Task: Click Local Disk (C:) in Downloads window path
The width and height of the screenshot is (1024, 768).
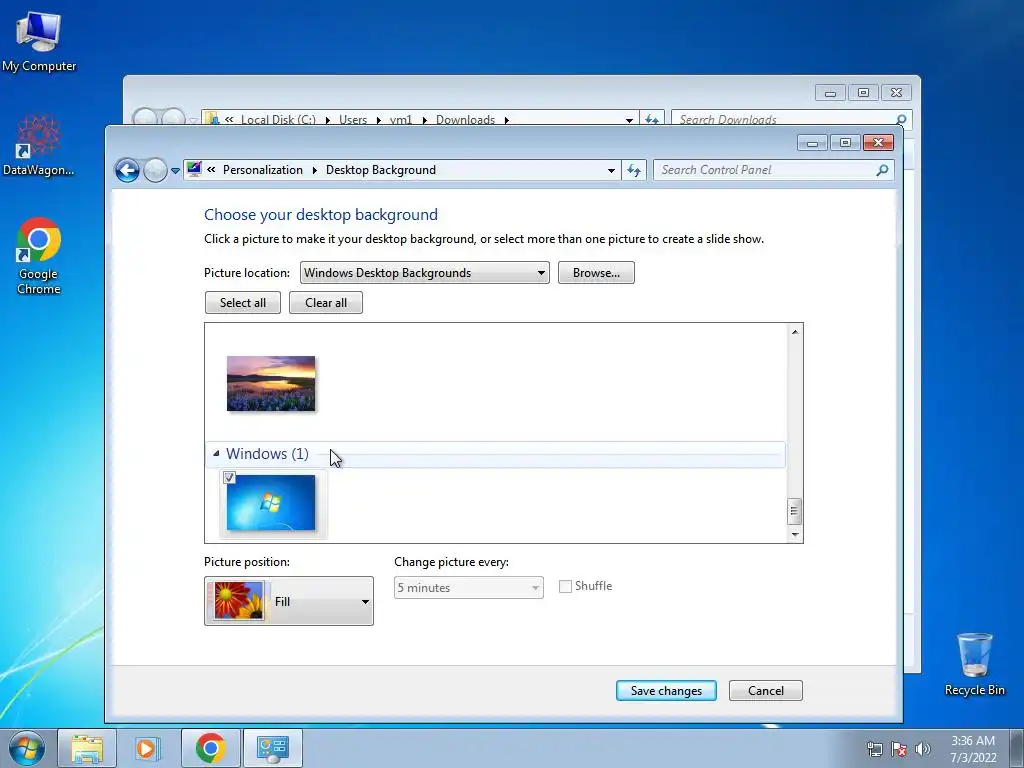Action: (x=278, y=120)
